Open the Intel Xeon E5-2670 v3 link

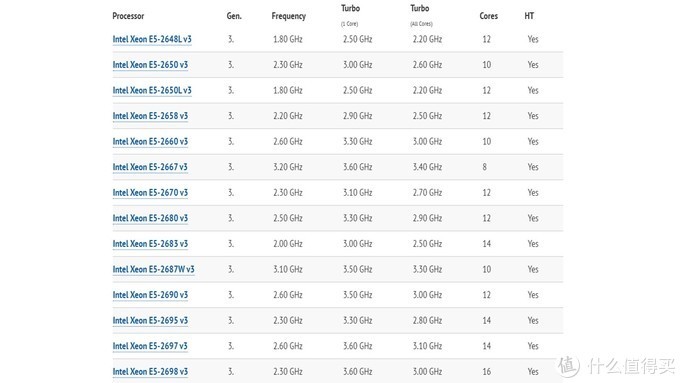coord(150,193)
